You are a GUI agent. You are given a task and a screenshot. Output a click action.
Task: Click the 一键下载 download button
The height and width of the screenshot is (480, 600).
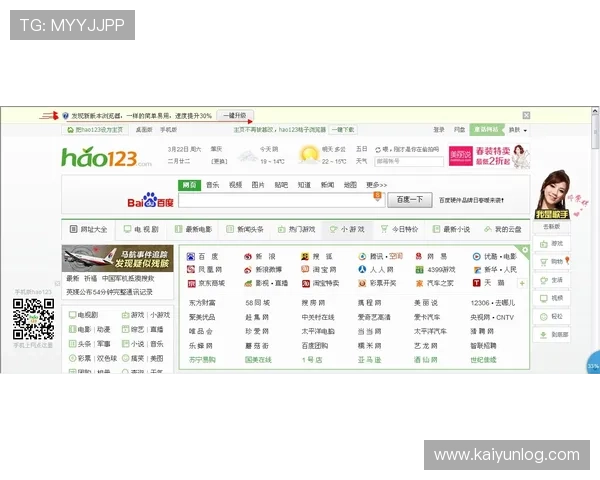pos(343,130)
